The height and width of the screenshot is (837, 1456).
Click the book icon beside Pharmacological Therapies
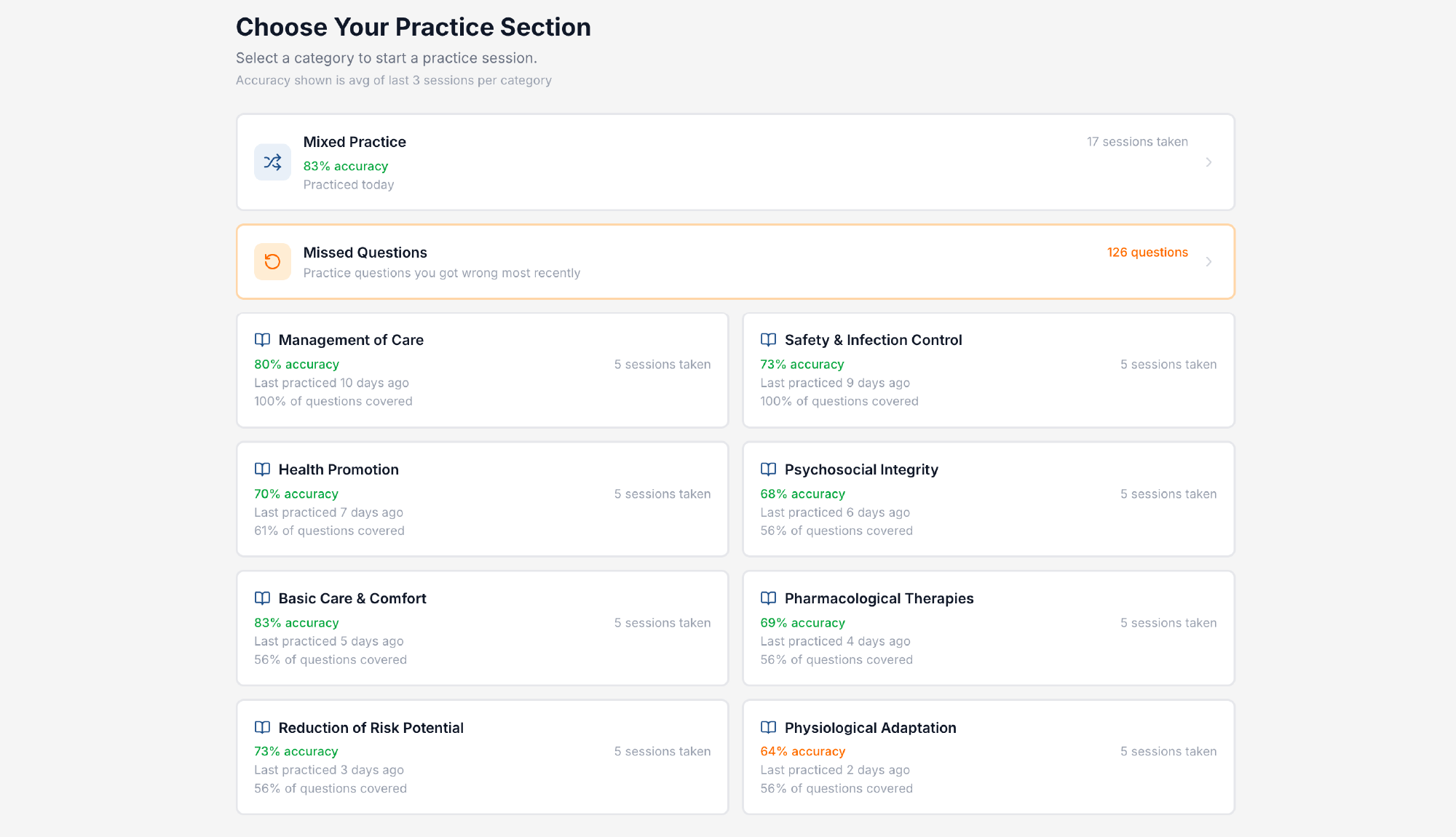click(x=768, y=598)
